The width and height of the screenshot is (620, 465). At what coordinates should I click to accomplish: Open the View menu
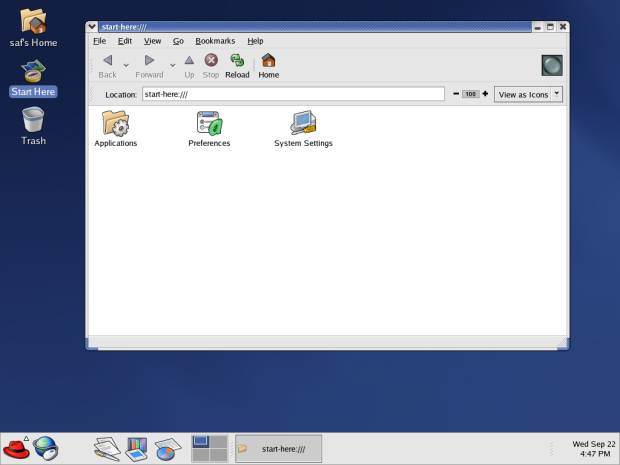click(x=152, y=41)
